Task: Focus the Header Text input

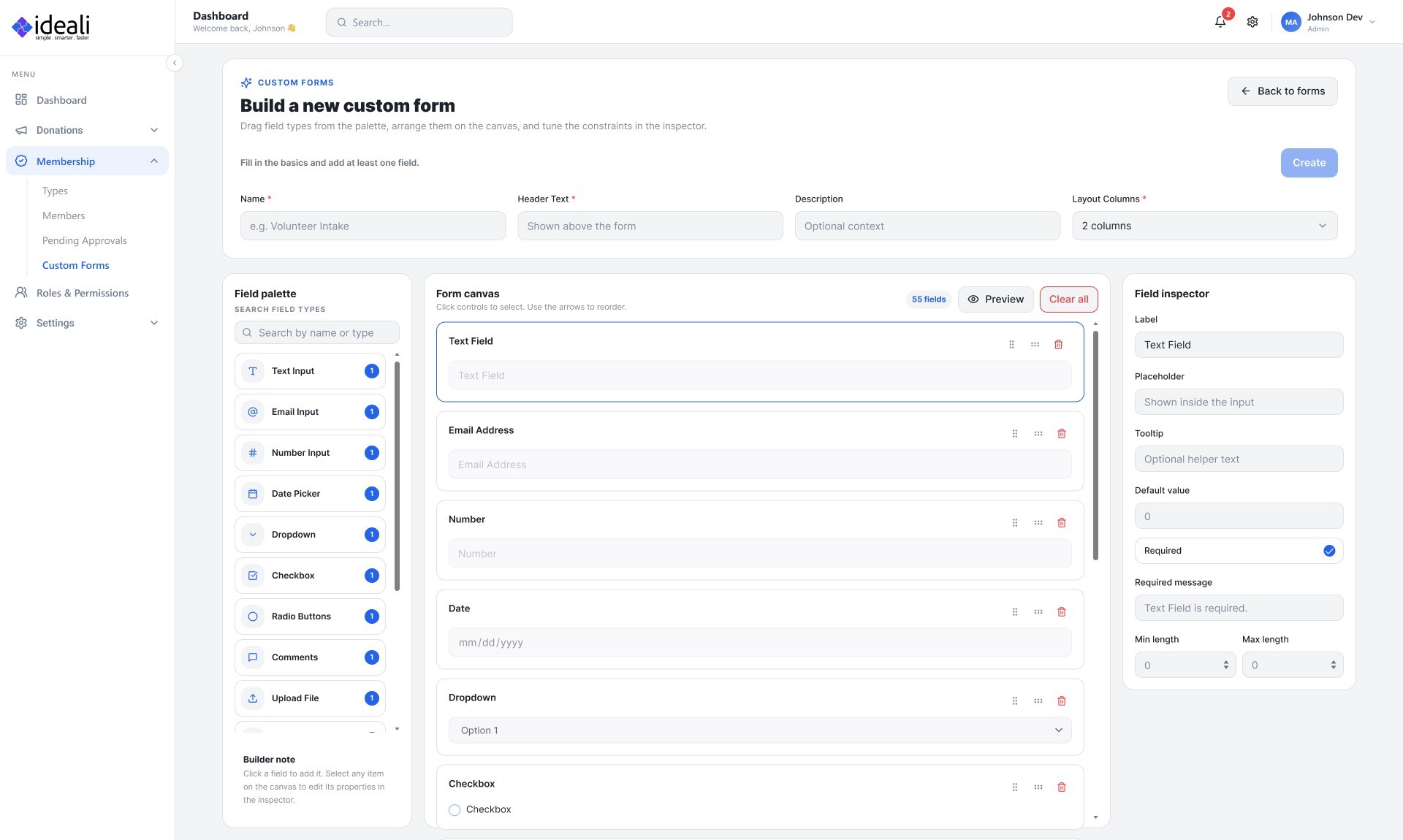Action: (650, 226)
